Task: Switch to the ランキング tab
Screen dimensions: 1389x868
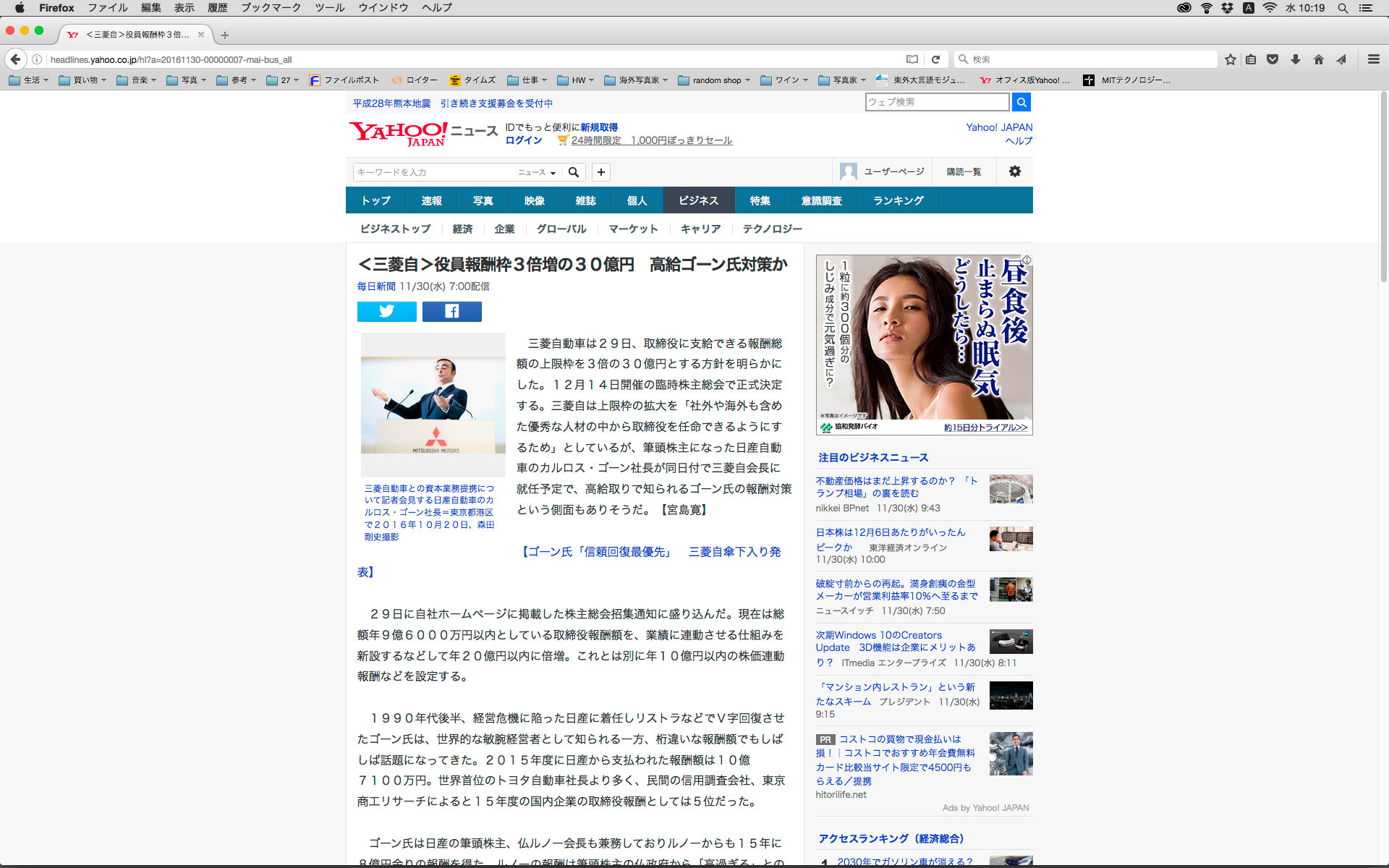Action: 898,200
